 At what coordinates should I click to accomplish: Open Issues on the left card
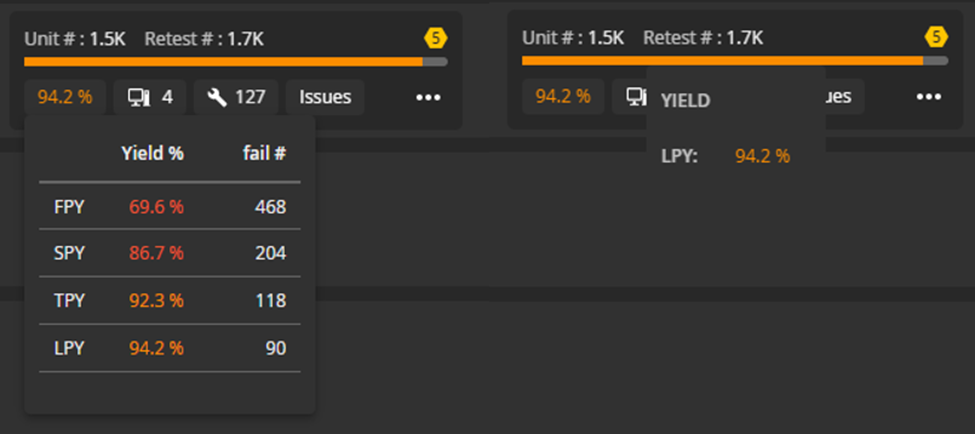tap(325, 98)
